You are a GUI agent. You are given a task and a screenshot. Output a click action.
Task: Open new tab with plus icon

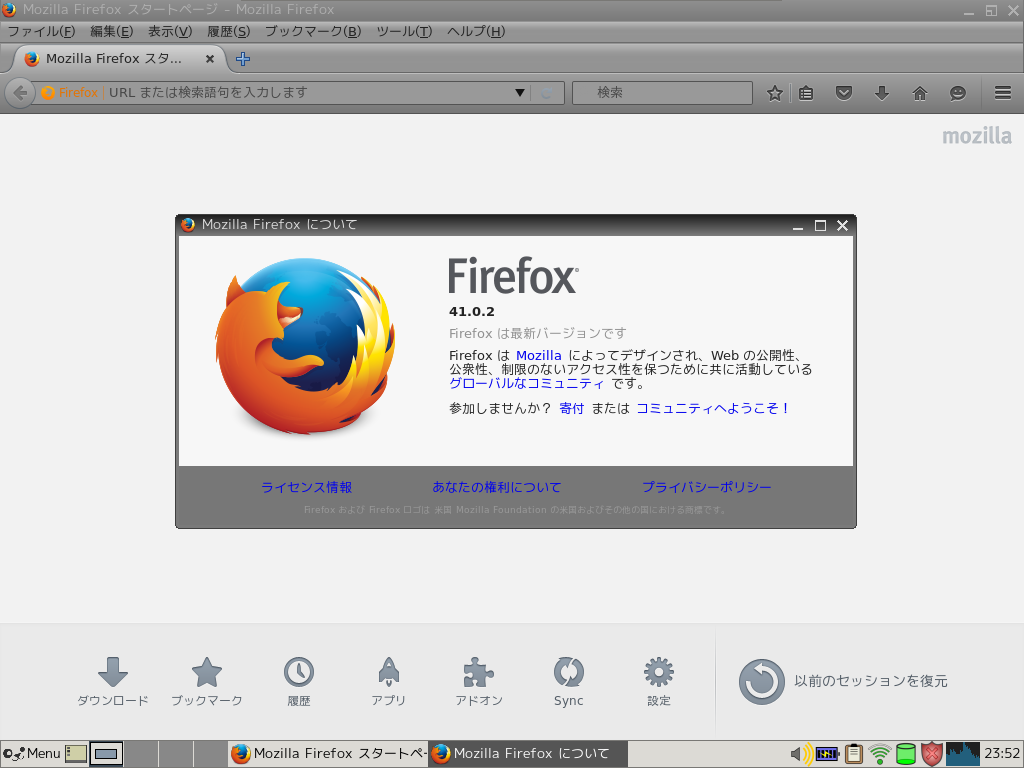[243, 59]
